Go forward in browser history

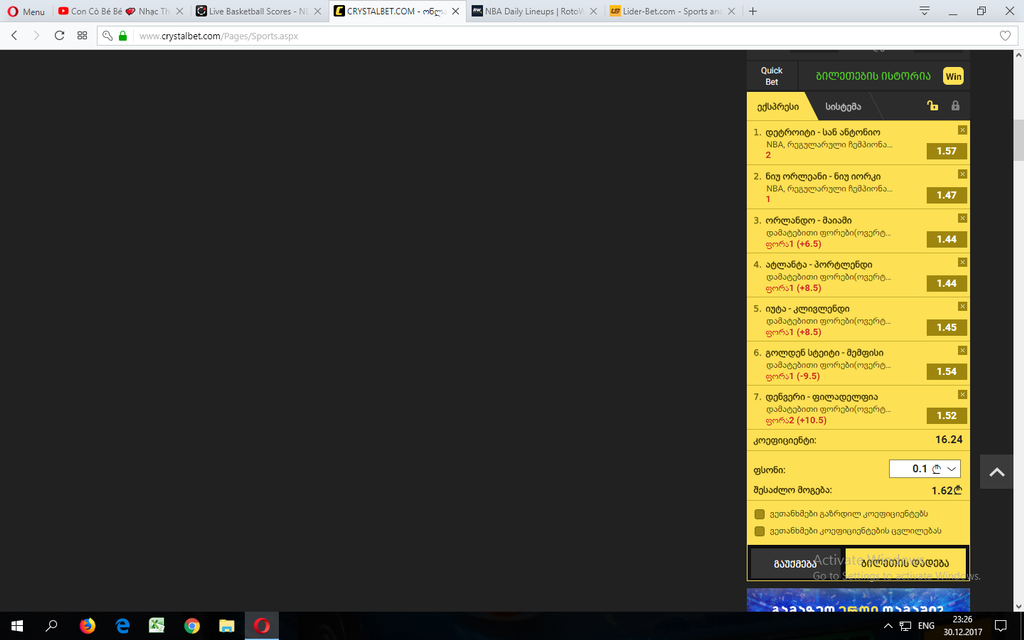[37, 35]
